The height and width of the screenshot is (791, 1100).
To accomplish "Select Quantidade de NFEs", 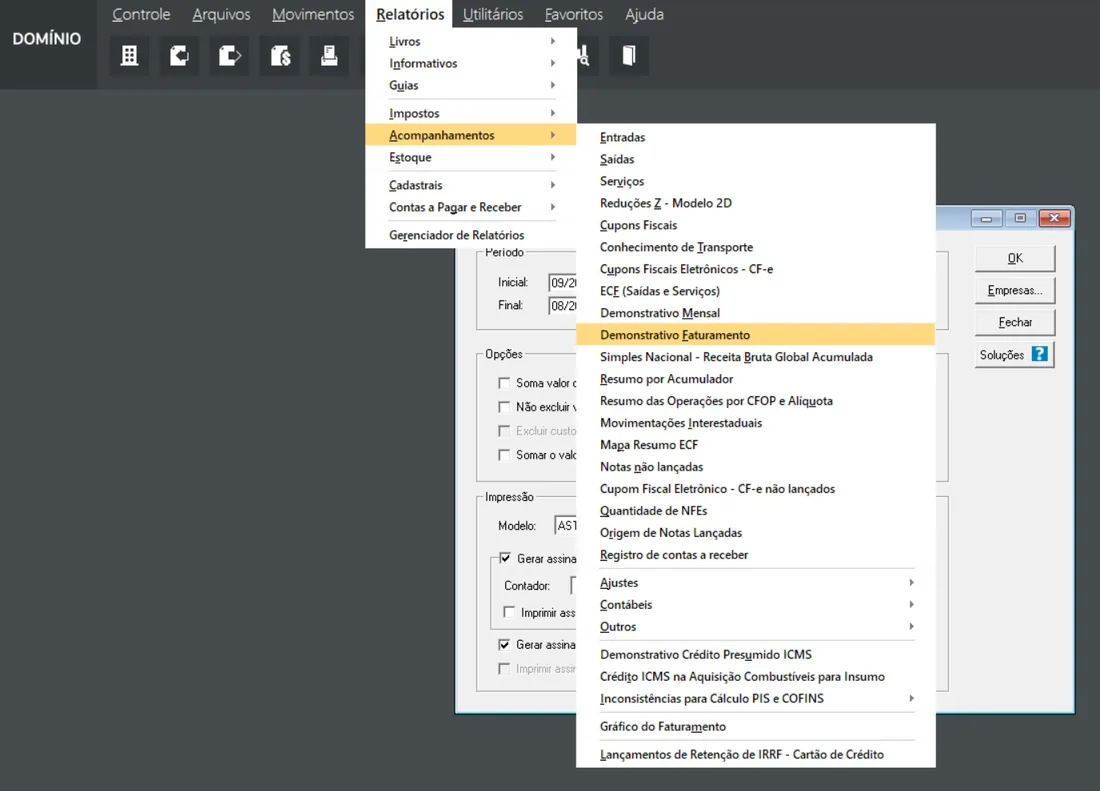I will pos(756,511).
